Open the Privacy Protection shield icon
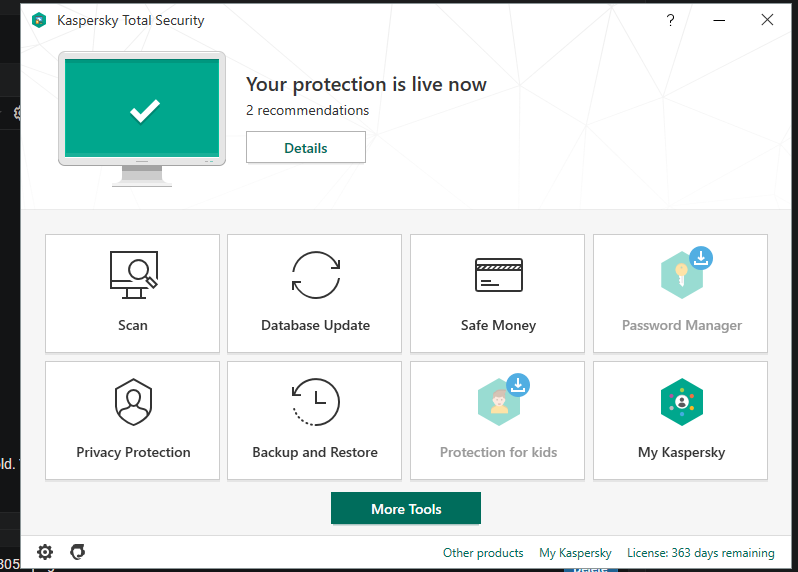 click(133, 401)
